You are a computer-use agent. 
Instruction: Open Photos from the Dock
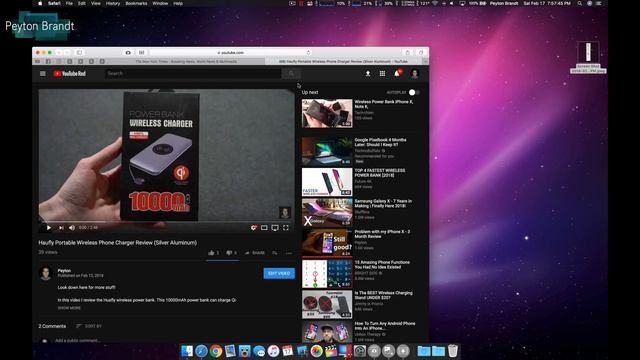[x=316, y=351]
